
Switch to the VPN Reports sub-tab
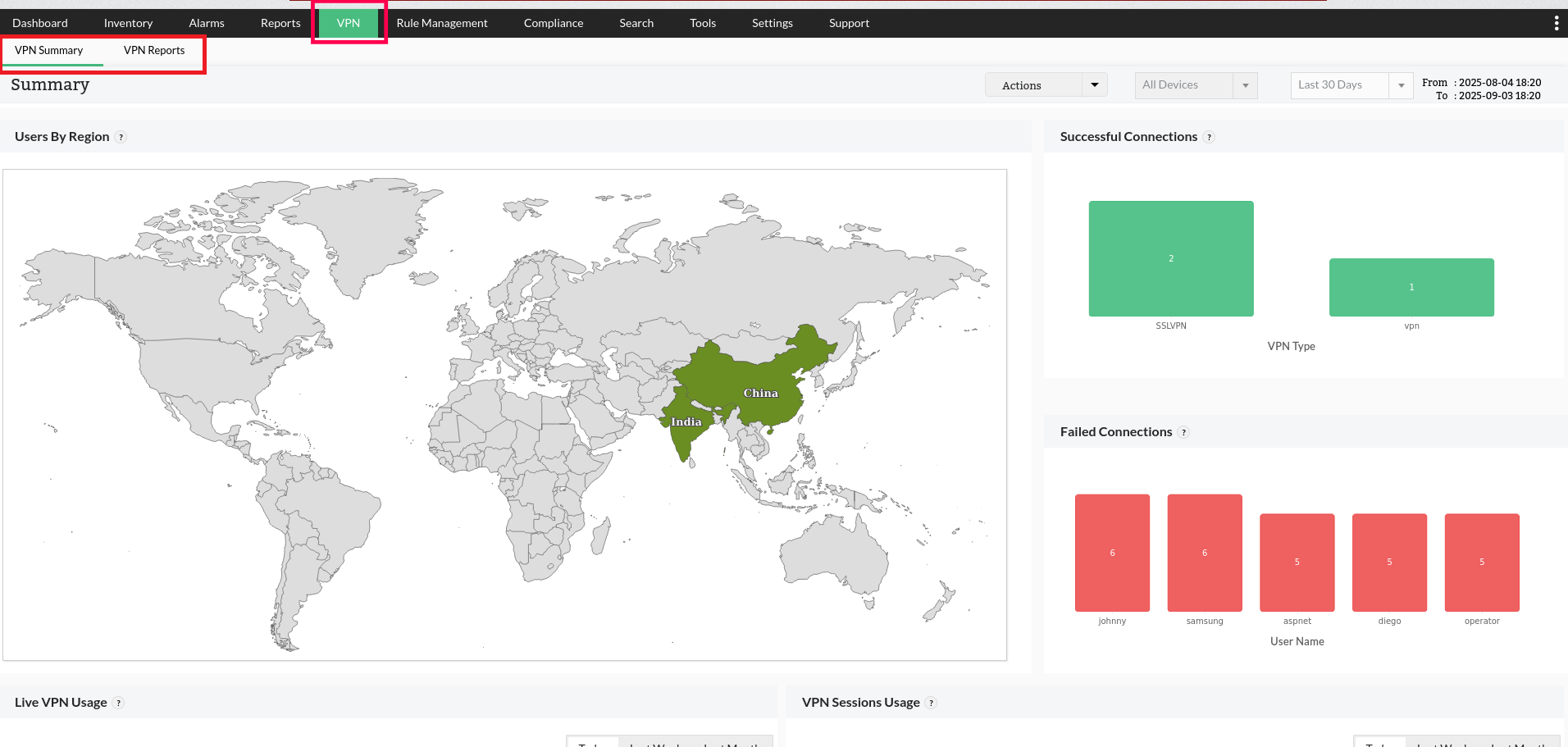(x=154, y=51)
